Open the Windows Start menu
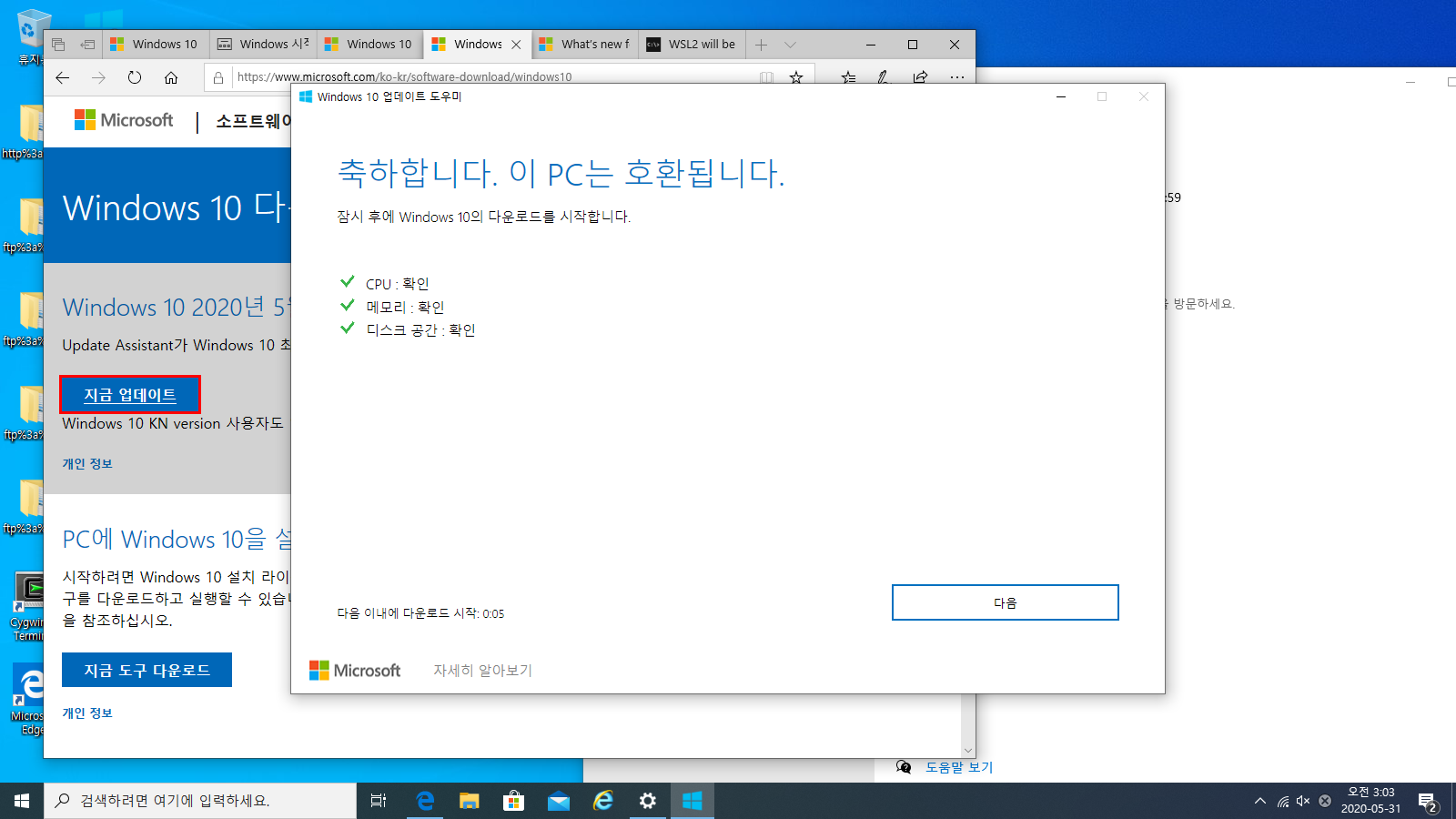 point(22,801)
